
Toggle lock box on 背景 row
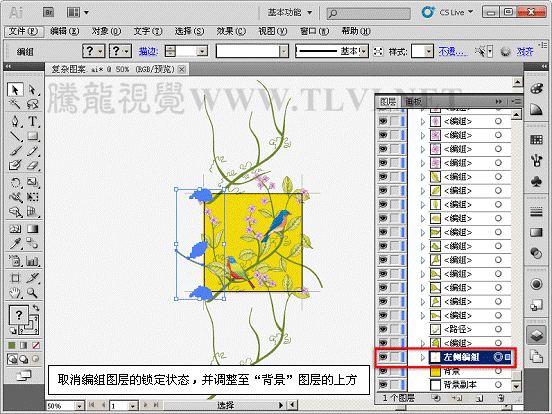(x=395, y=371)
